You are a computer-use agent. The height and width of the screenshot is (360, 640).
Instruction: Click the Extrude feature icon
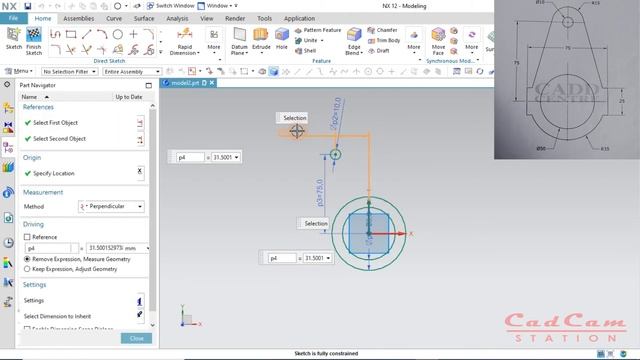tap(261, 35)
